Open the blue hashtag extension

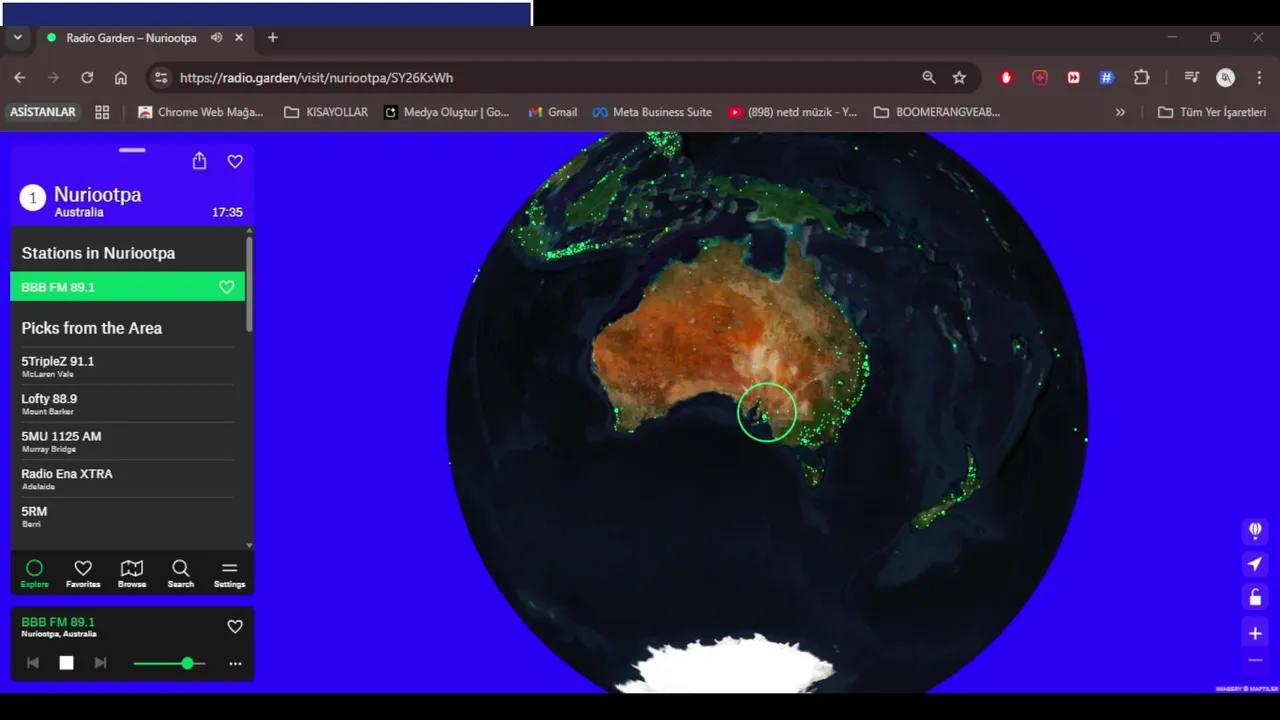point(1107,77)
